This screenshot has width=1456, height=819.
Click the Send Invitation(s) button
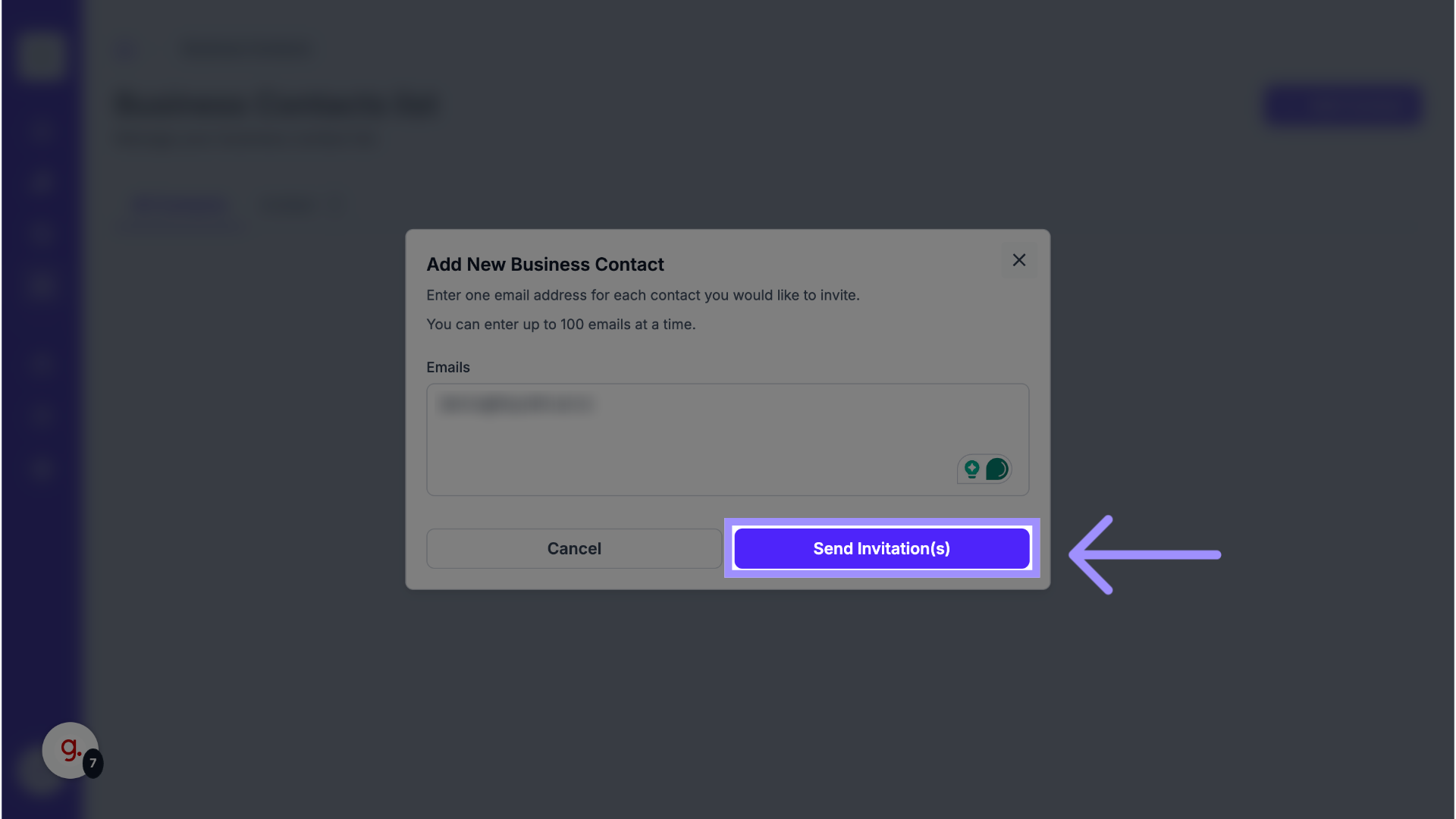[x=881, y=548]
